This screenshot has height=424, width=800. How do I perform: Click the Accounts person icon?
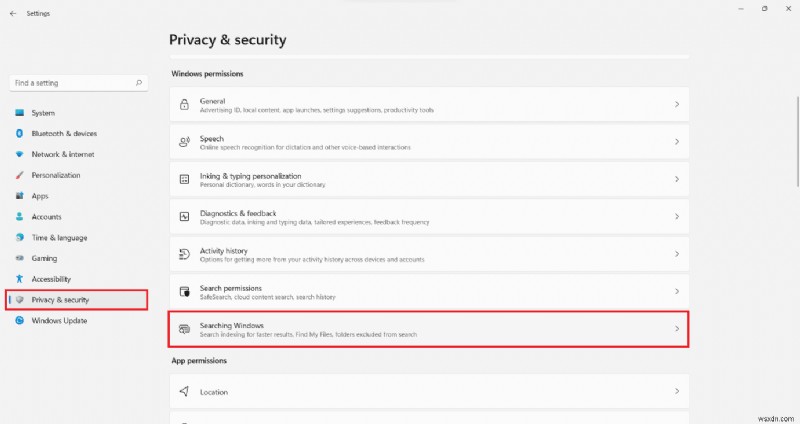[x=19, y=216]
